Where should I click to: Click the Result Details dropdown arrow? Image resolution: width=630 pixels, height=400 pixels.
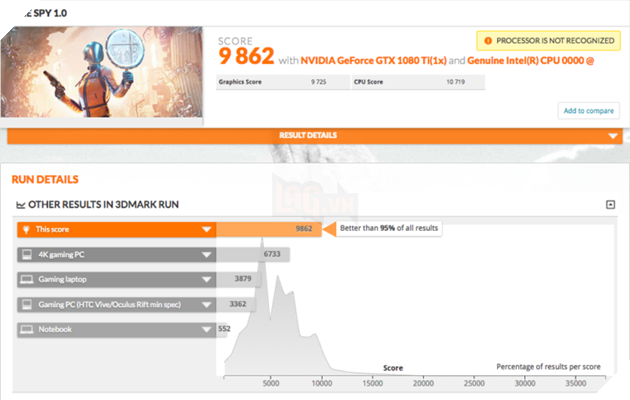tap(613, 136)
